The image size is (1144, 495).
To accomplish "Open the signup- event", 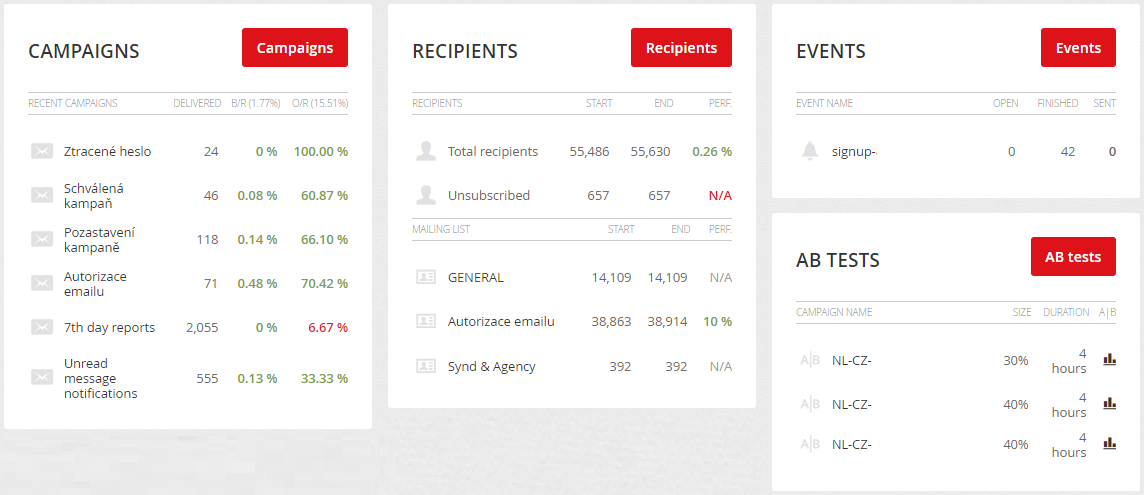I will click(854, 152).
